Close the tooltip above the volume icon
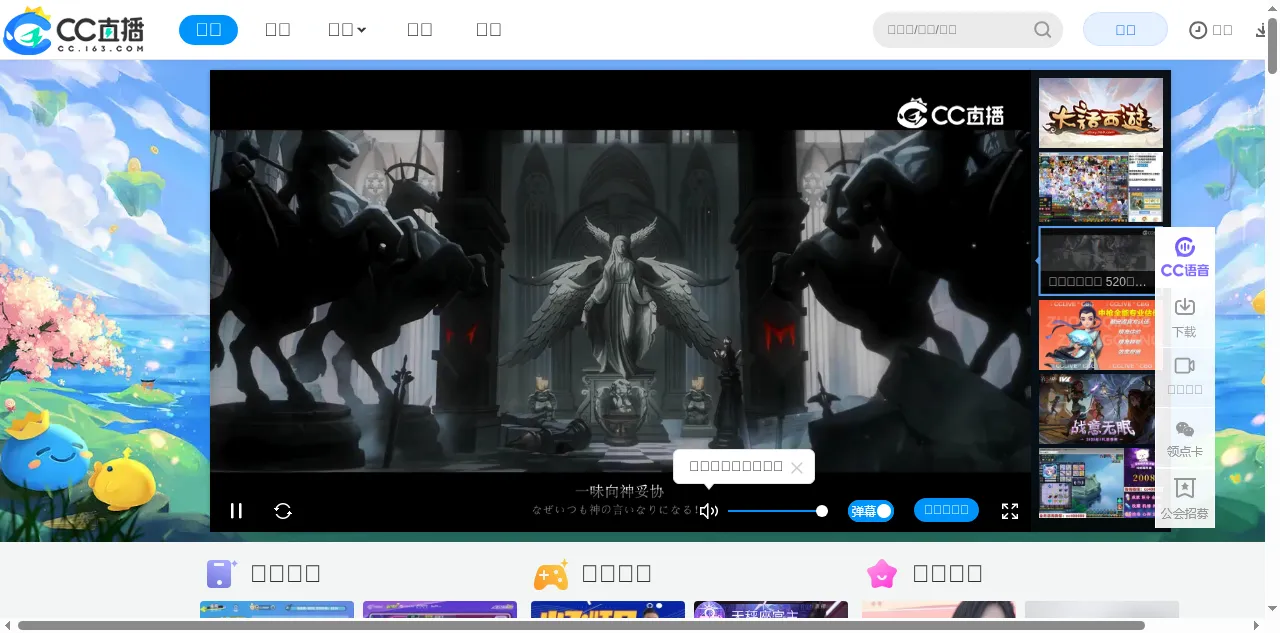 tap(797, 467)
